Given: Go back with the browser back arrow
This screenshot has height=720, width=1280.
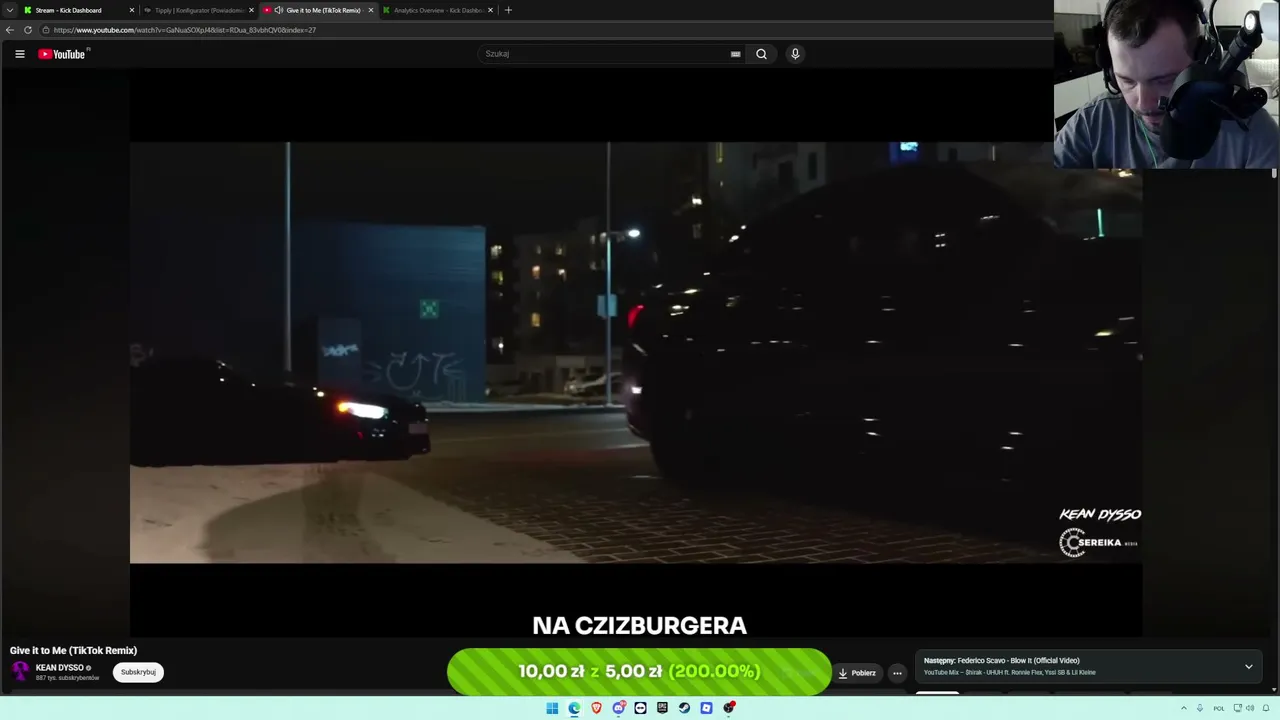Looking at the screenshot, I should [x=10, y=30].
